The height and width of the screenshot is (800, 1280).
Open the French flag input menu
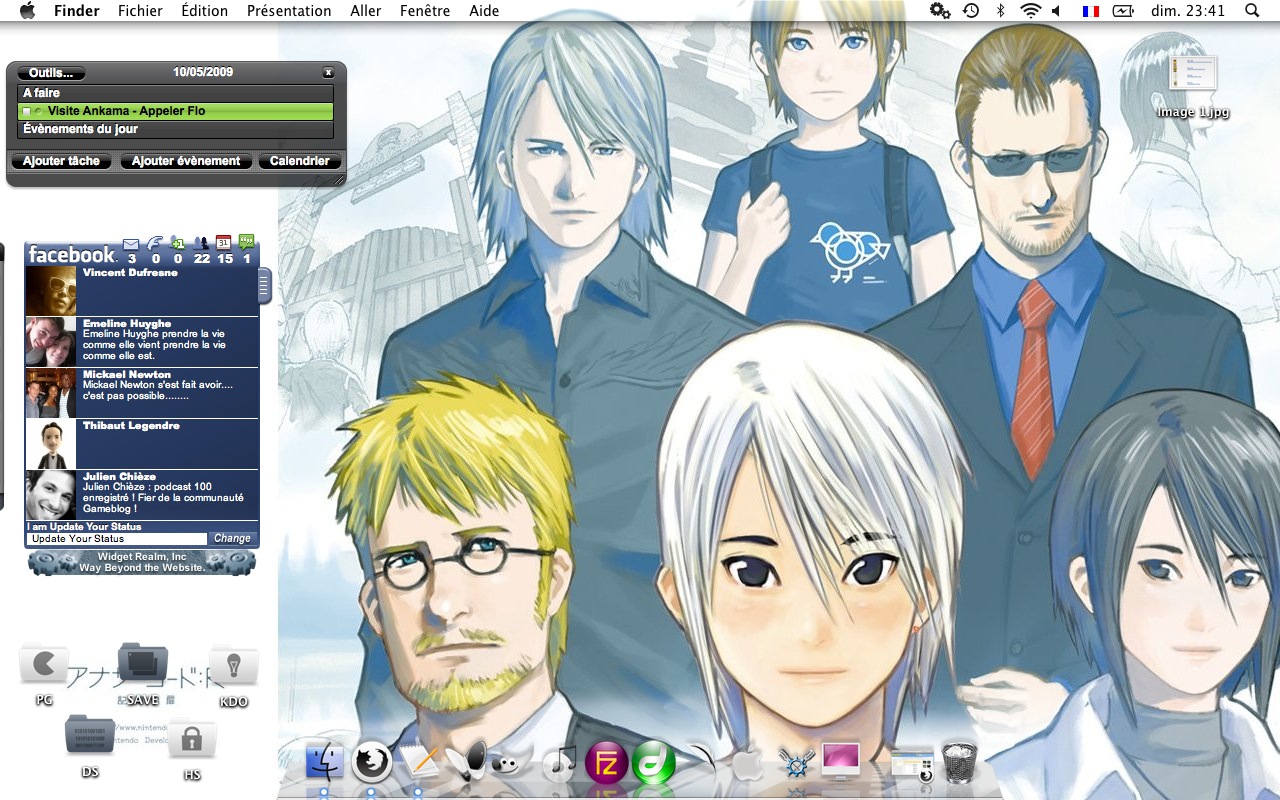click(1090, 11)
